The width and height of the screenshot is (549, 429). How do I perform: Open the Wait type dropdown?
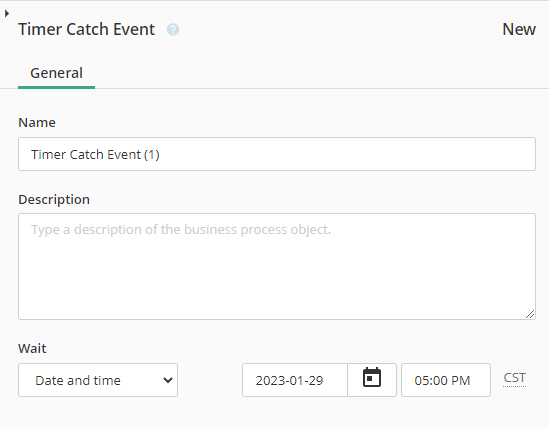pos(98,380)
